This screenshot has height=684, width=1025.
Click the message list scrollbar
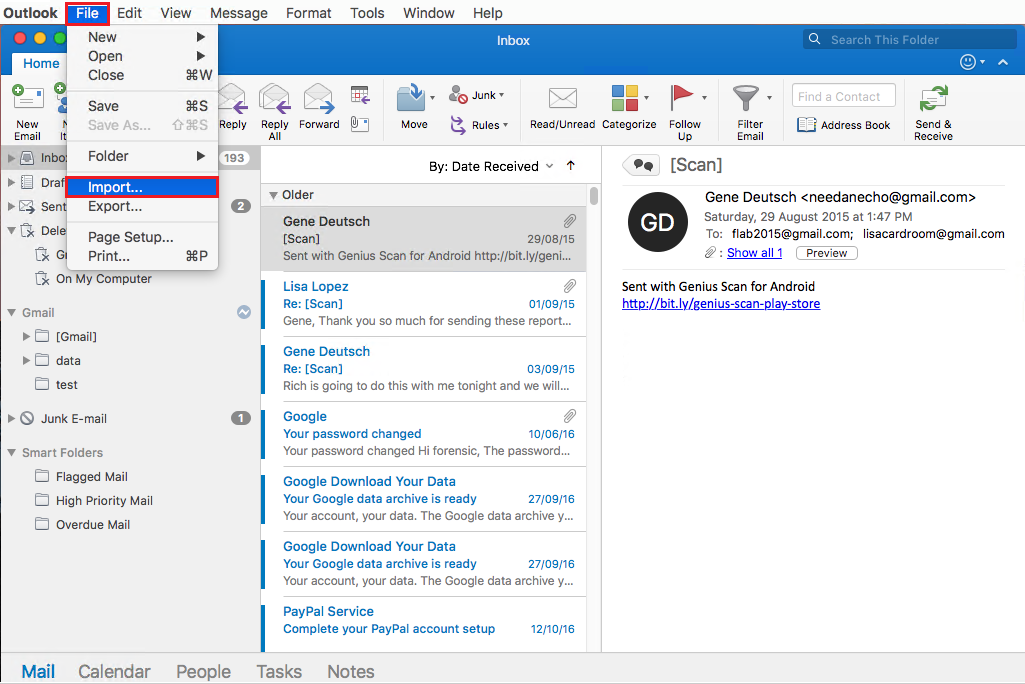pyautogui.click(x=594, y=196)
